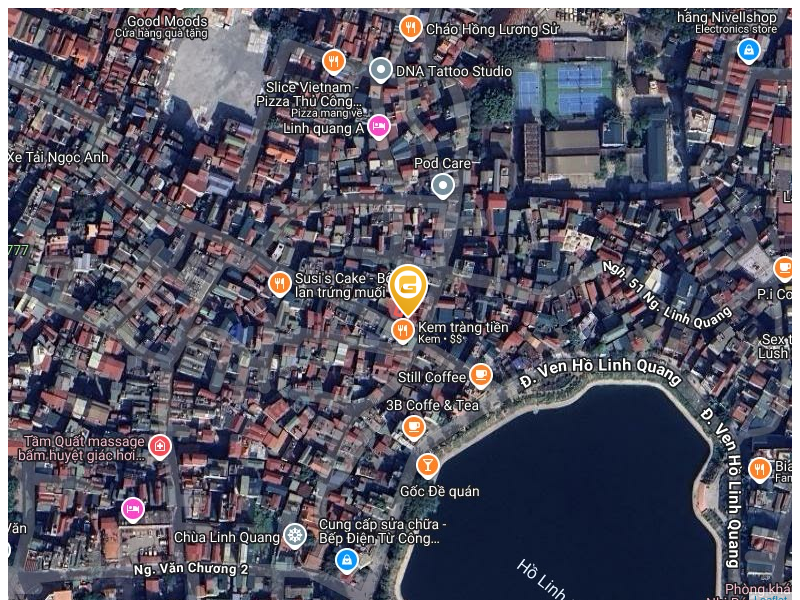Click the Đ. Ven Hồ Linh Quang street label
Screen dimensions: 800x600
[600, 371]
